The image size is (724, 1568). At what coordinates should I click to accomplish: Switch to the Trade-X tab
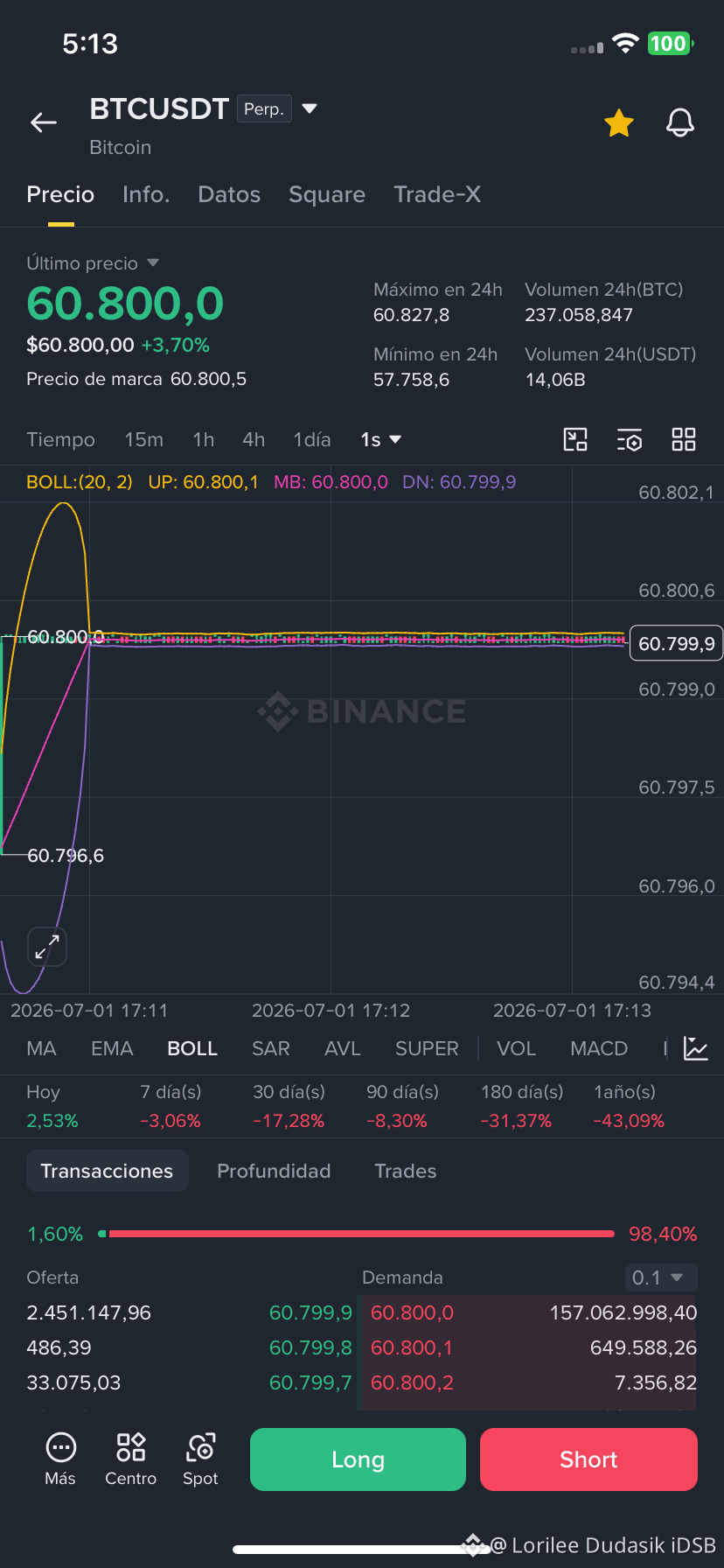pyautogui.click(x=437, y=194)
